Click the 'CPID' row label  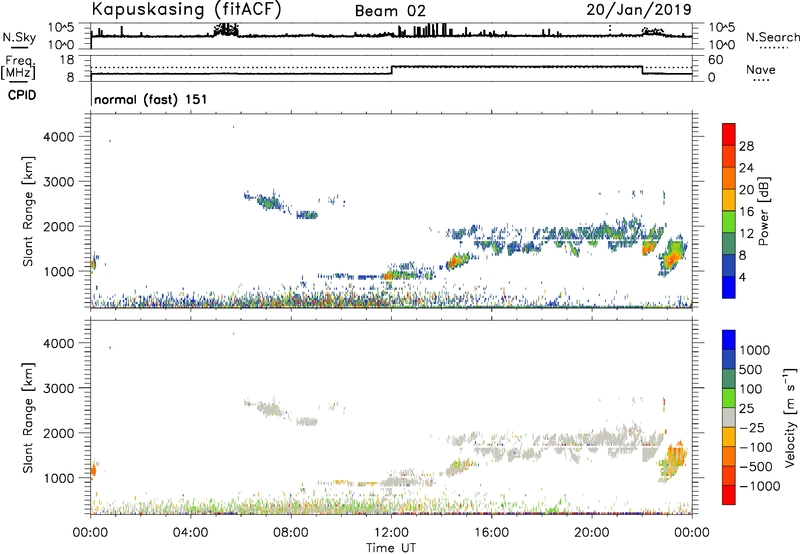pos(22,95)
